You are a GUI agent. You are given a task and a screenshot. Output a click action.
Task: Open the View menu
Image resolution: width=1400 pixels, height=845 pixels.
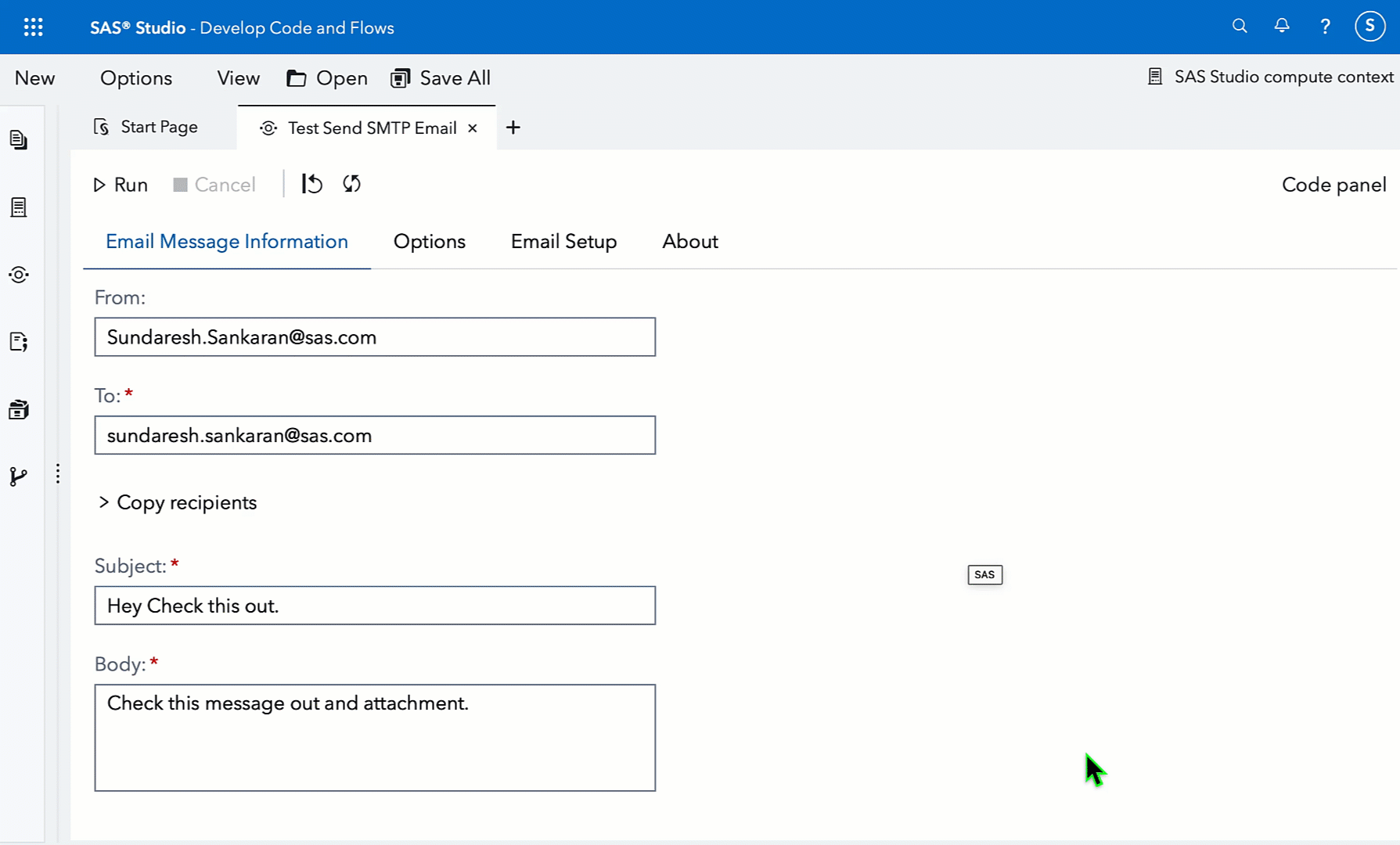[239, 78]
